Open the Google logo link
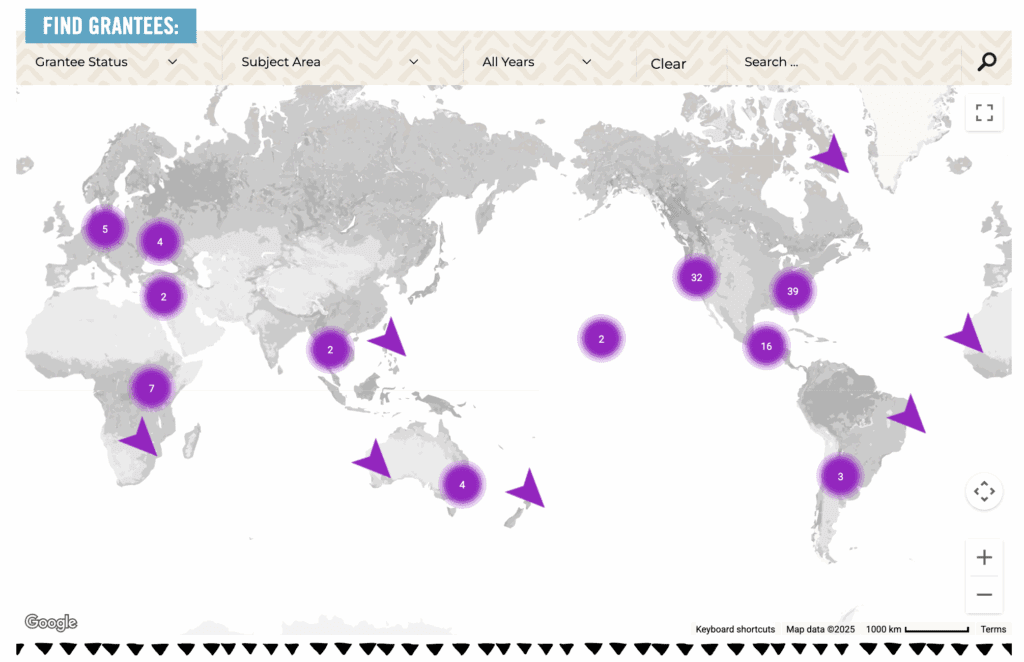 tap(51, 622)
